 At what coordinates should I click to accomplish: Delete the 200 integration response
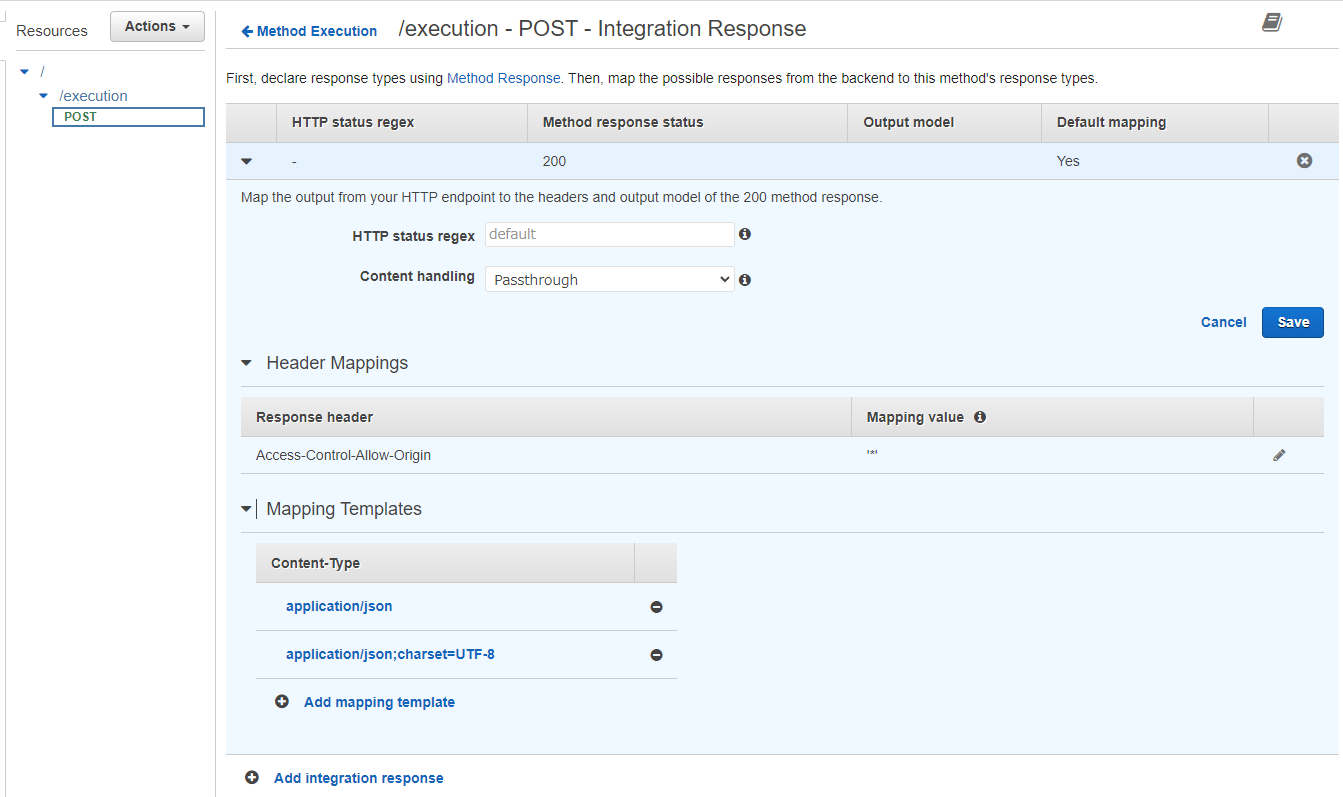tap(1304, 158)
